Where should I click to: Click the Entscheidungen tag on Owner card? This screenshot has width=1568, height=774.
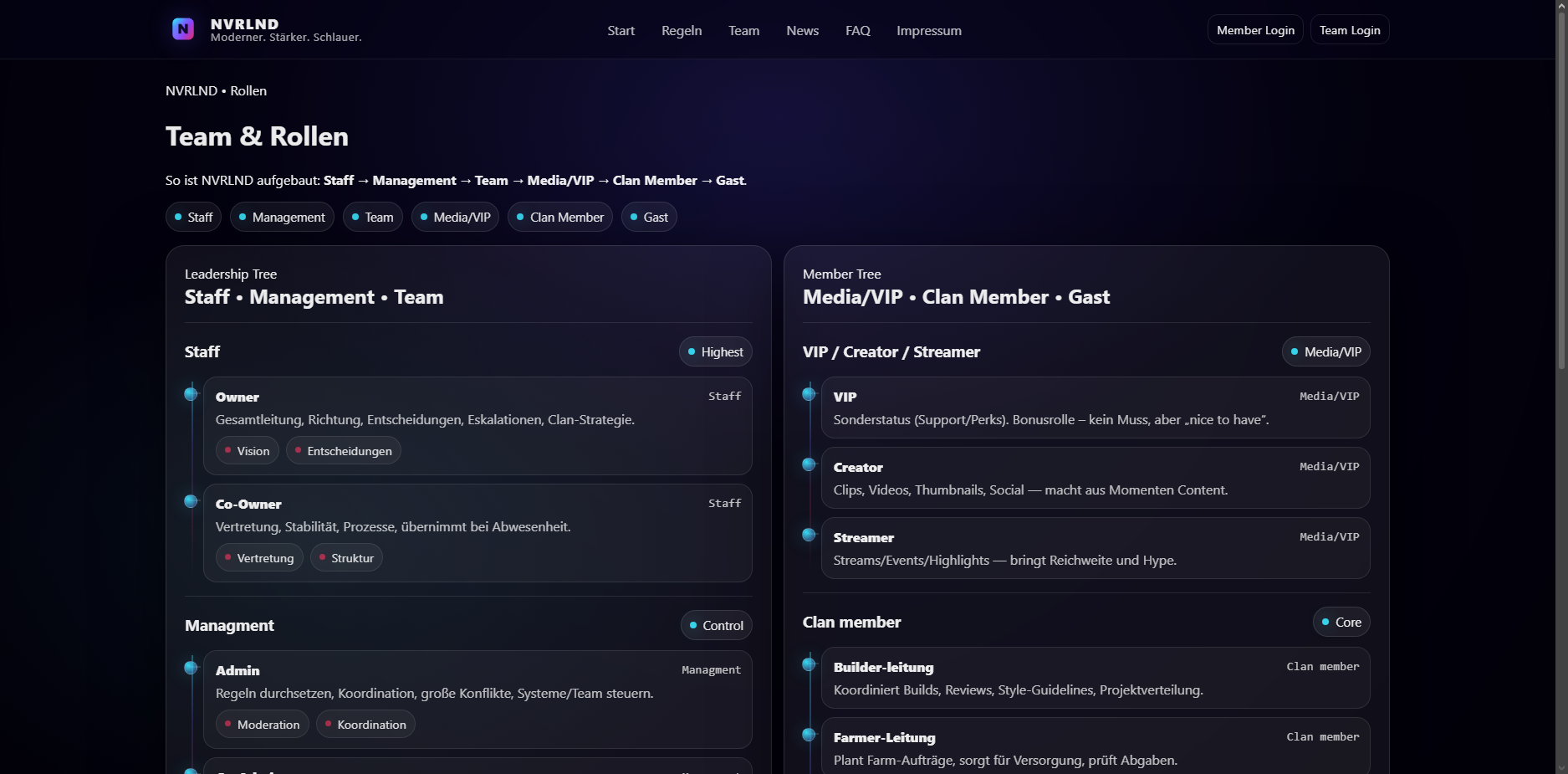(343, 451)
